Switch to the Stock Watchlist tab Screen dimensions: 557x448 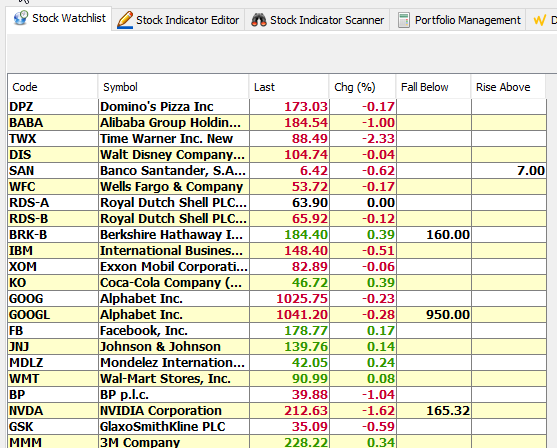[59, 18]
